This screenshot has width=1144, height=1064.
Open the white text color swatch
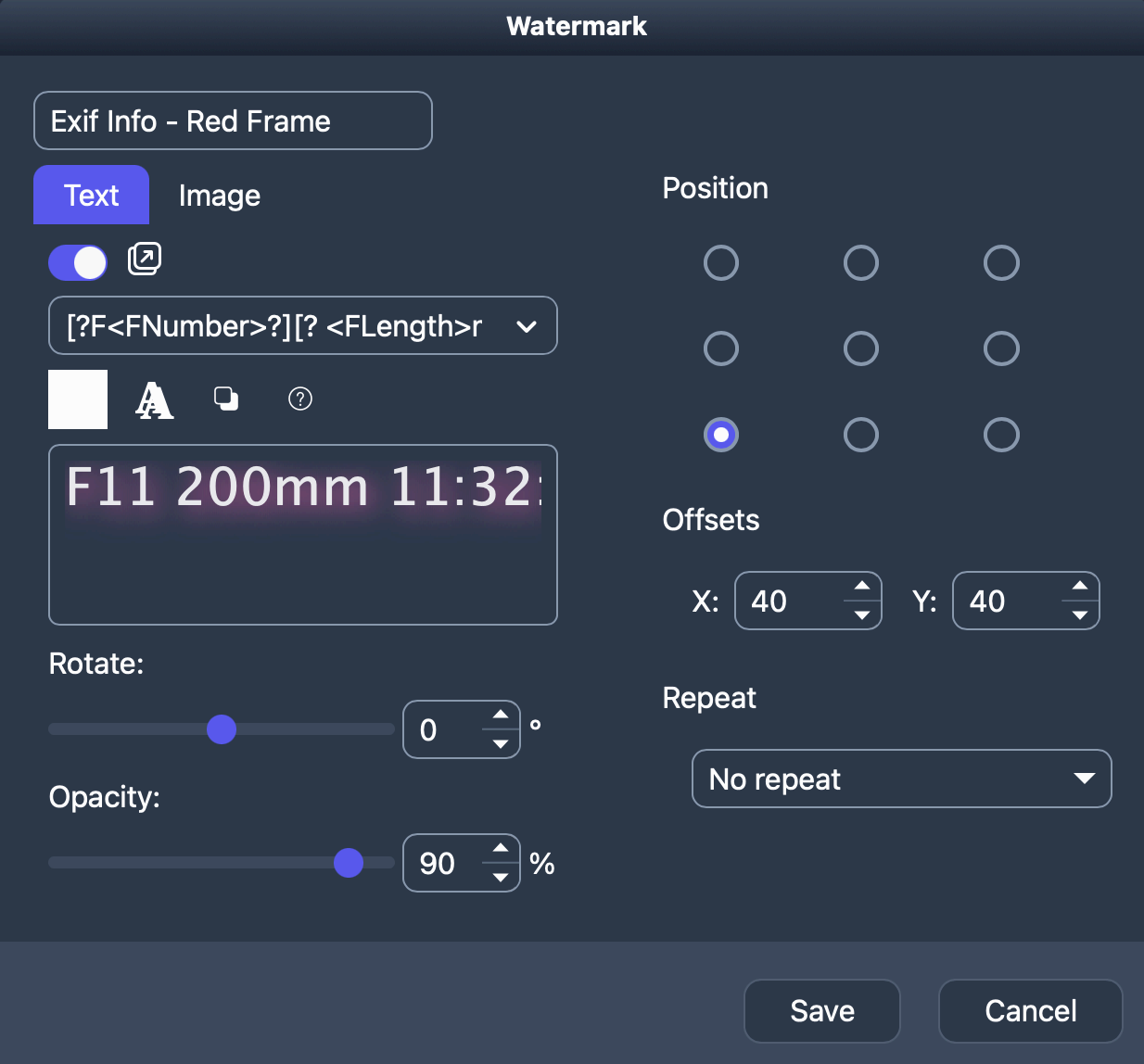click(x=78, y=399)
